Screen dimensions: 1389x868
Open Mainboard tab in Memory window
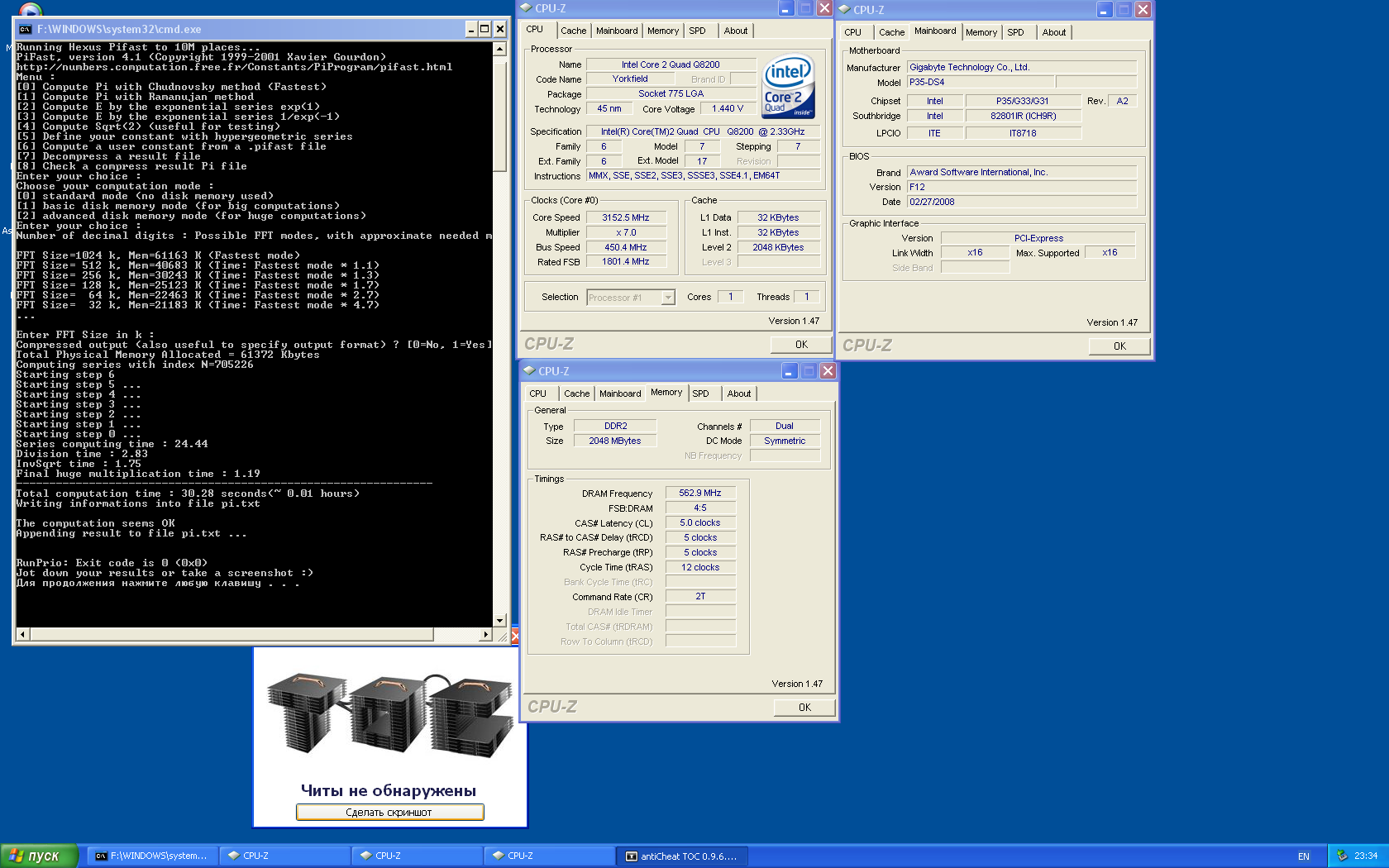click(620, 393)
